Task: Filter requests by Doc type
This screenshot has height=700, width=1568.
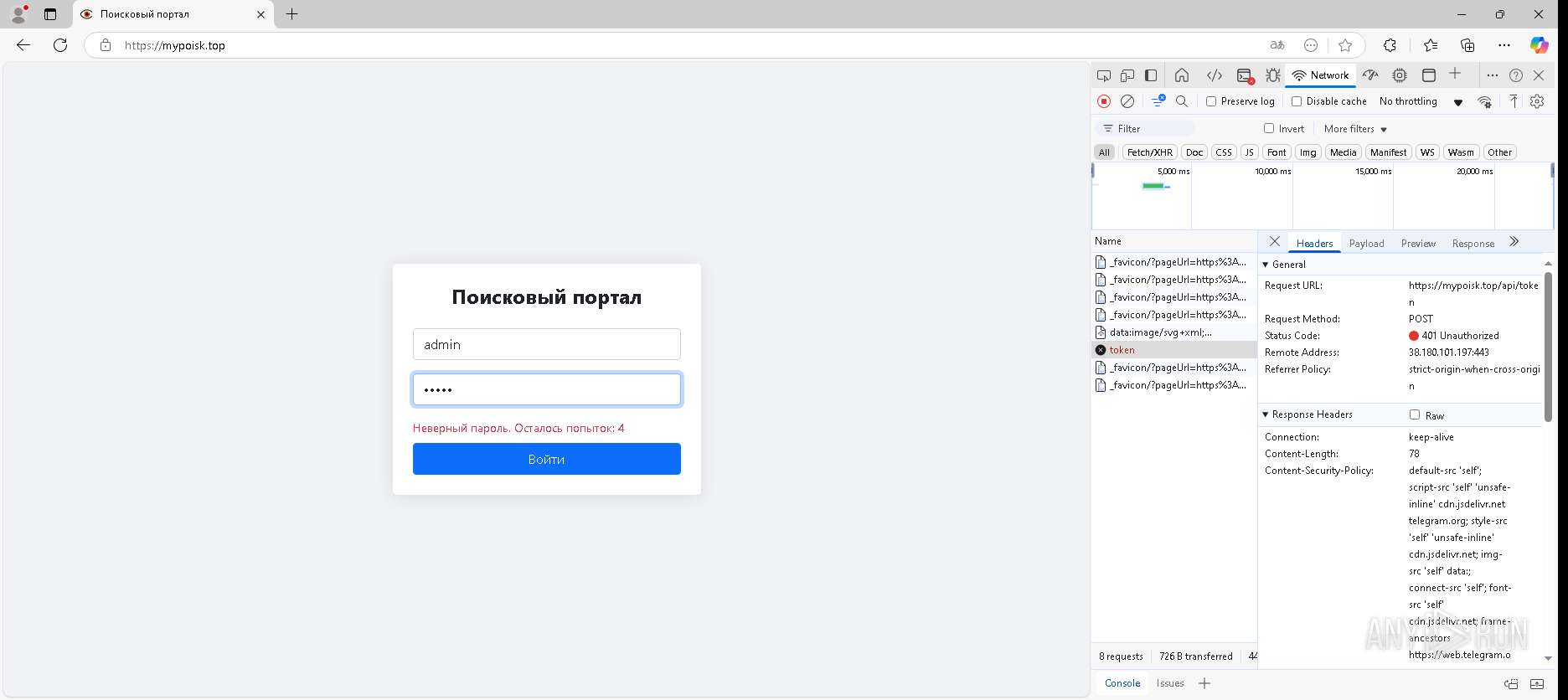Action: (1194, 152)
